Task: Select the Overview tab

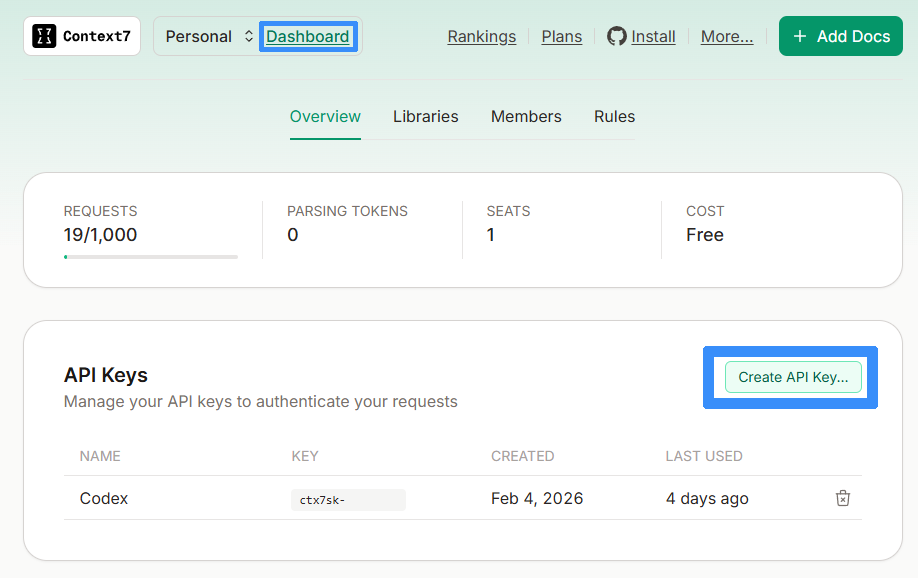Action: coord(325,116)
